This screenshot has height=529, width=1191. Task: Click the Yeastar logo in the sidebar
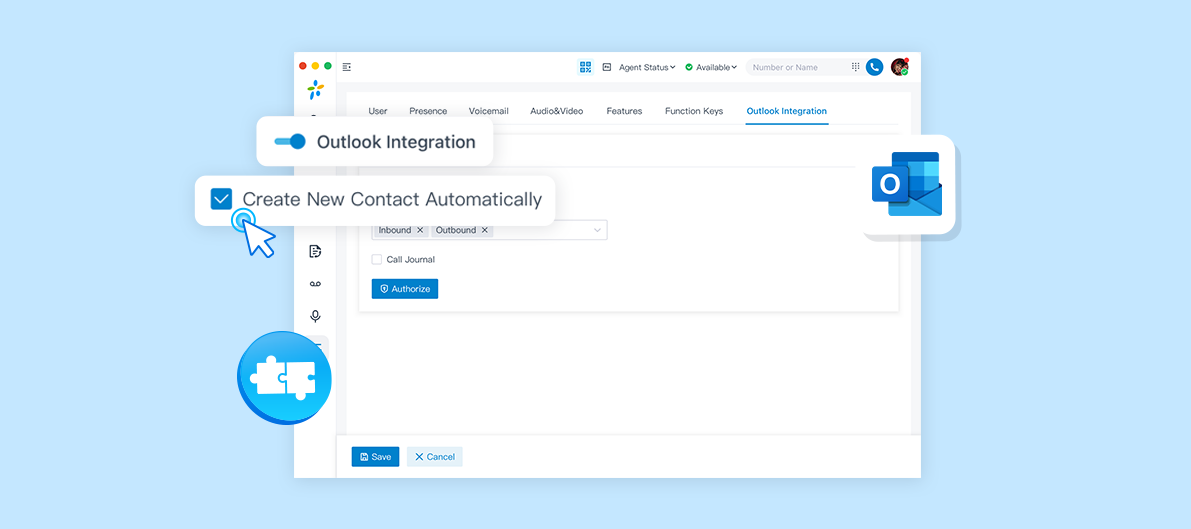(x=315, y=90)
